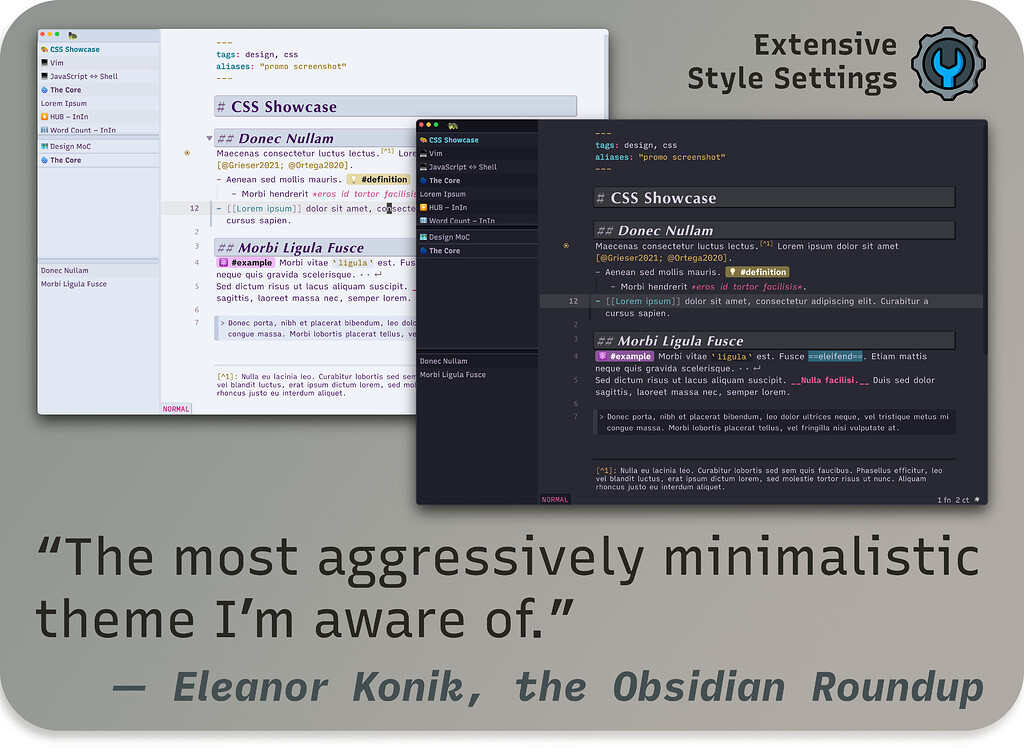Click the pencil icon at the status bar's right edge
1024x748 pixels.
[977, 500]
